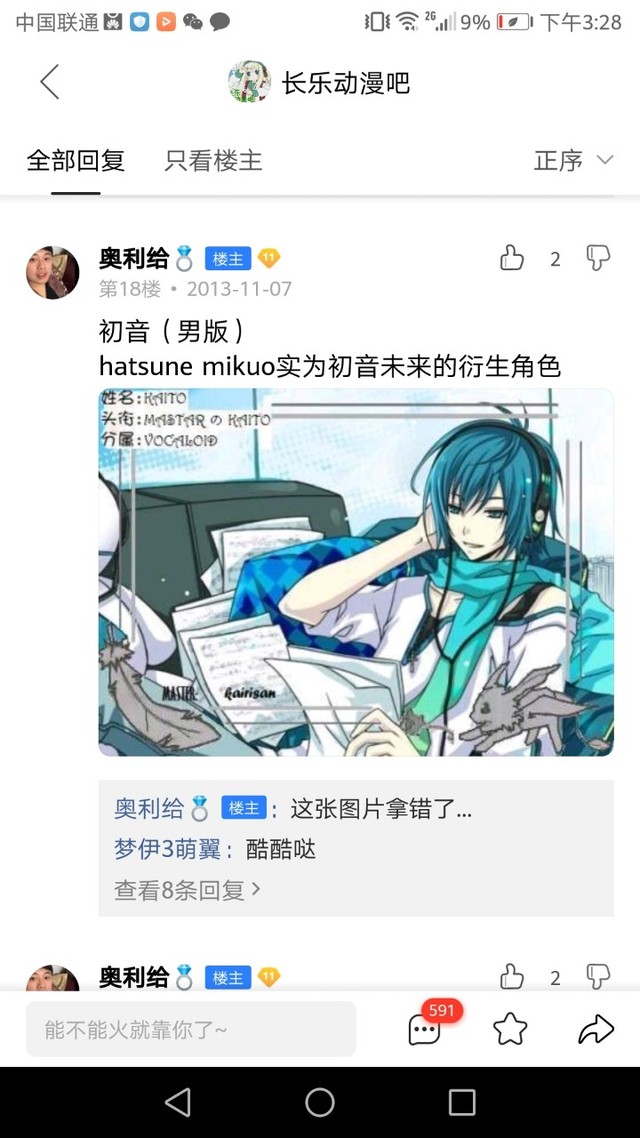The width and height of the screenshot is (640, 1138).
Task: Open the KAITO anime image
Action: (356, 573)
